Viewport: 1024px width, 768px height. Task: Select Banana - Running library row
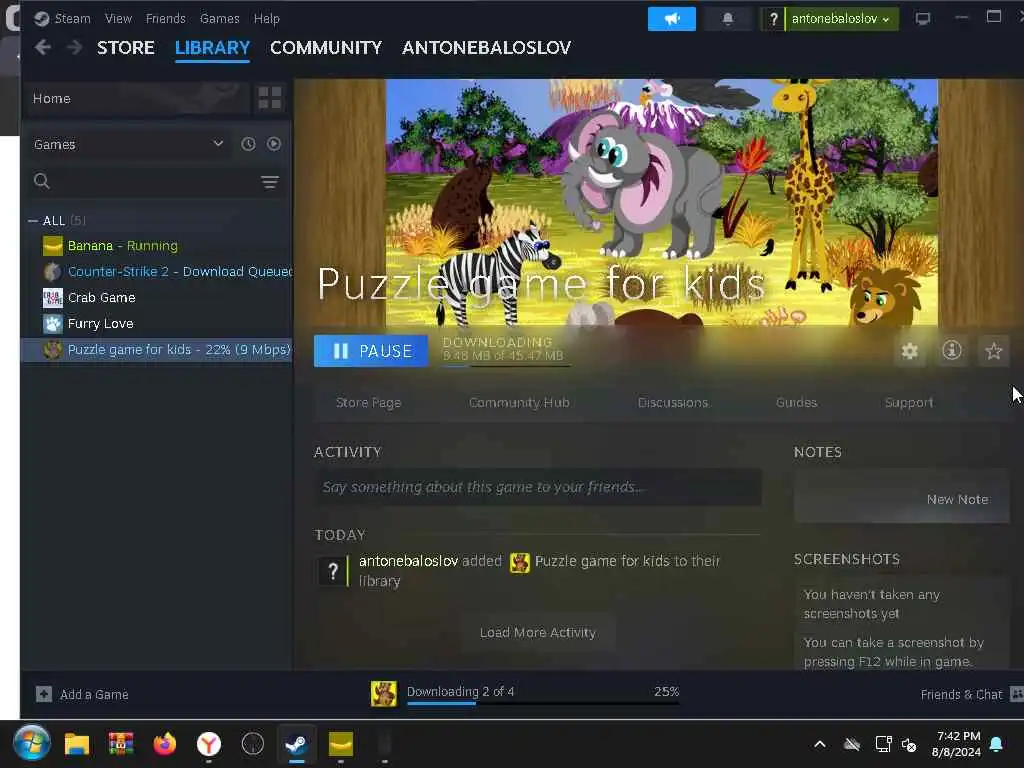coord(157,246)
